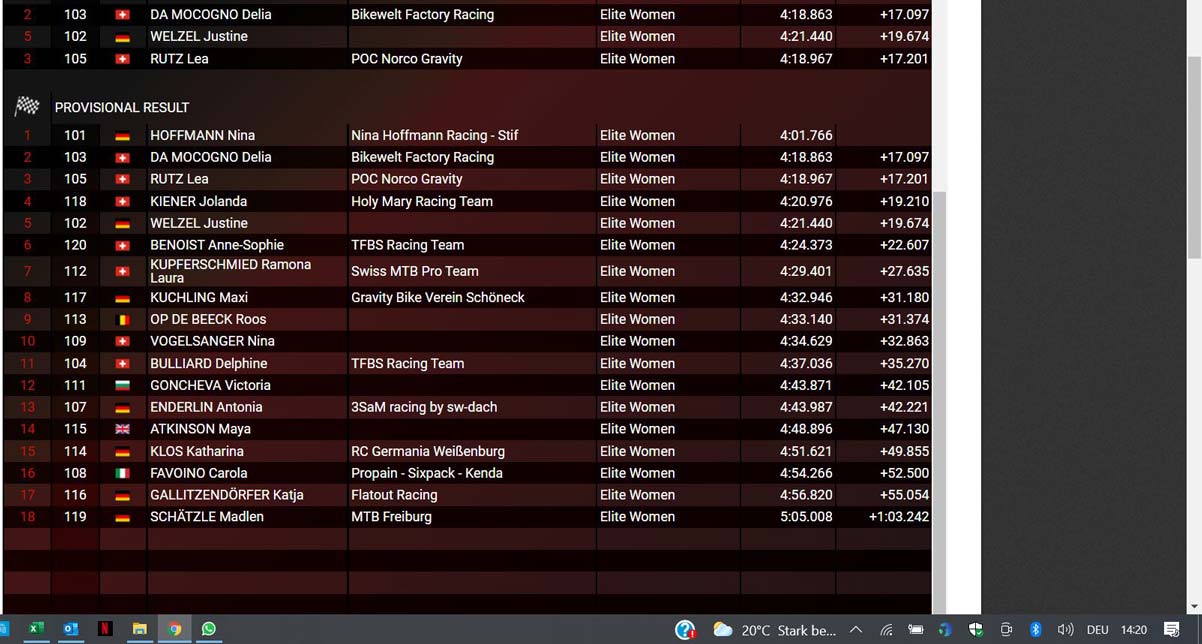This screenshot has height=644, width=1202.
Task: Open WhatsApp from the taskbar
Action: tap(209, 629)
